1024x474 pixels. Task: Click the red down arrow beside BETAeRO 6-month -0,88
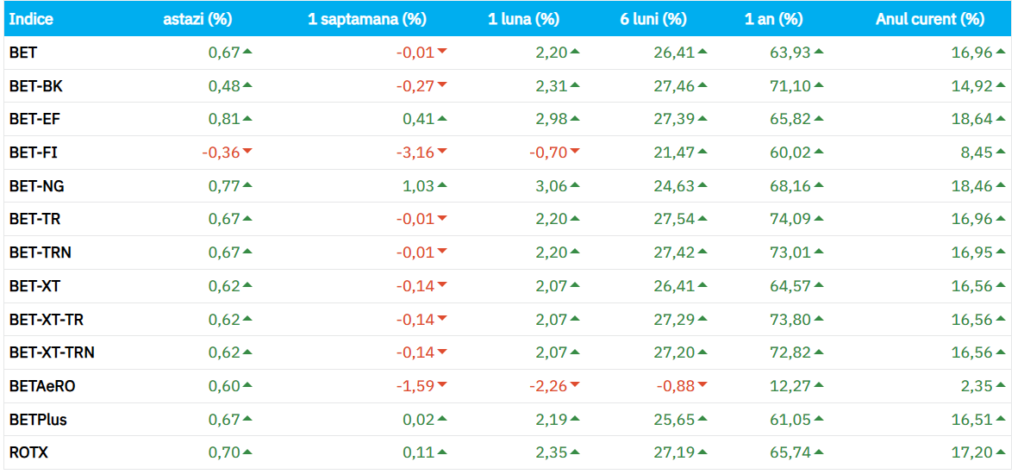(x=703, y=386)
